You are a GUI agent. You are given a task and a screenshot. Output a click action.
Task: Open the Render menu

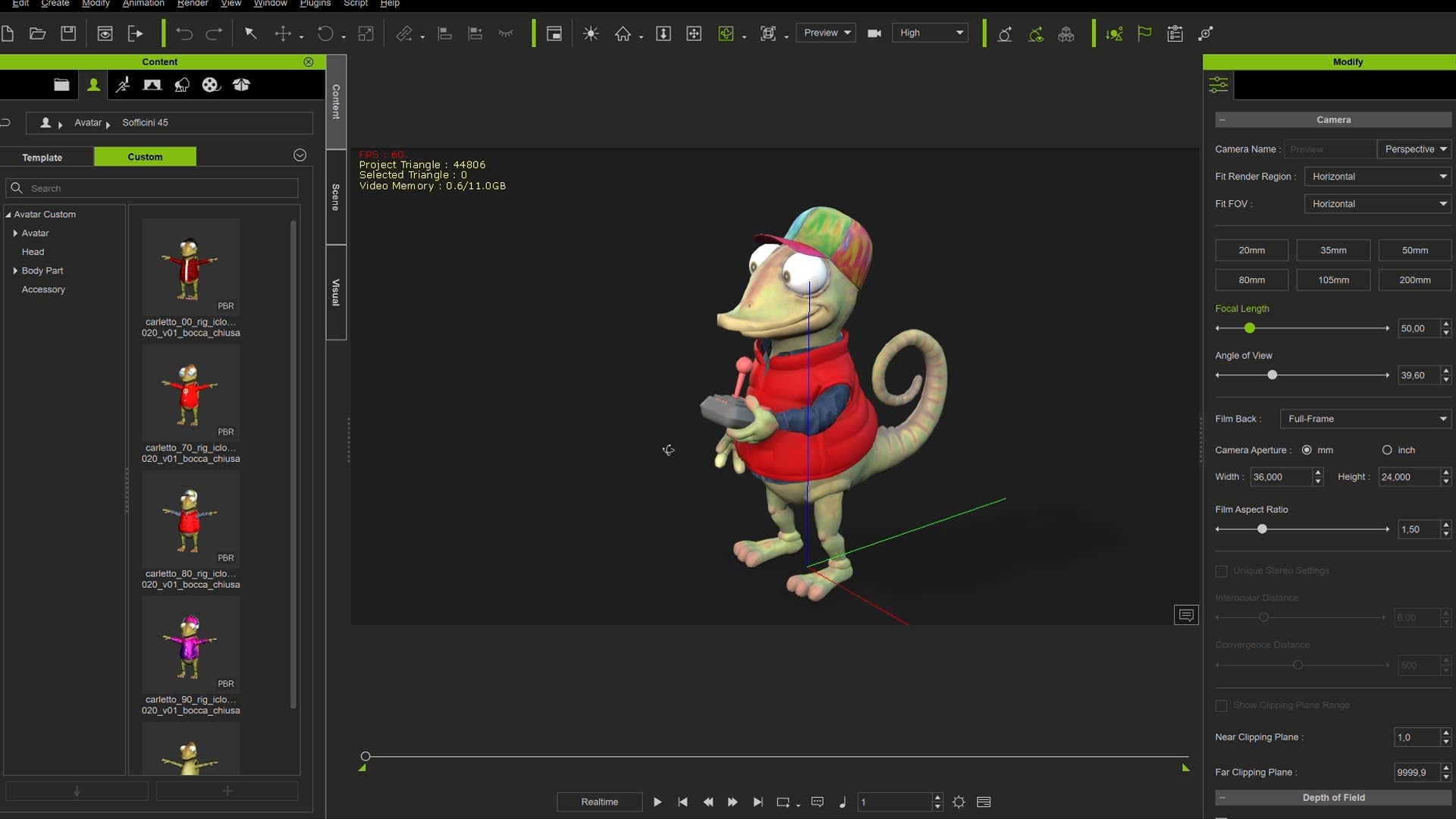[193, 4]
